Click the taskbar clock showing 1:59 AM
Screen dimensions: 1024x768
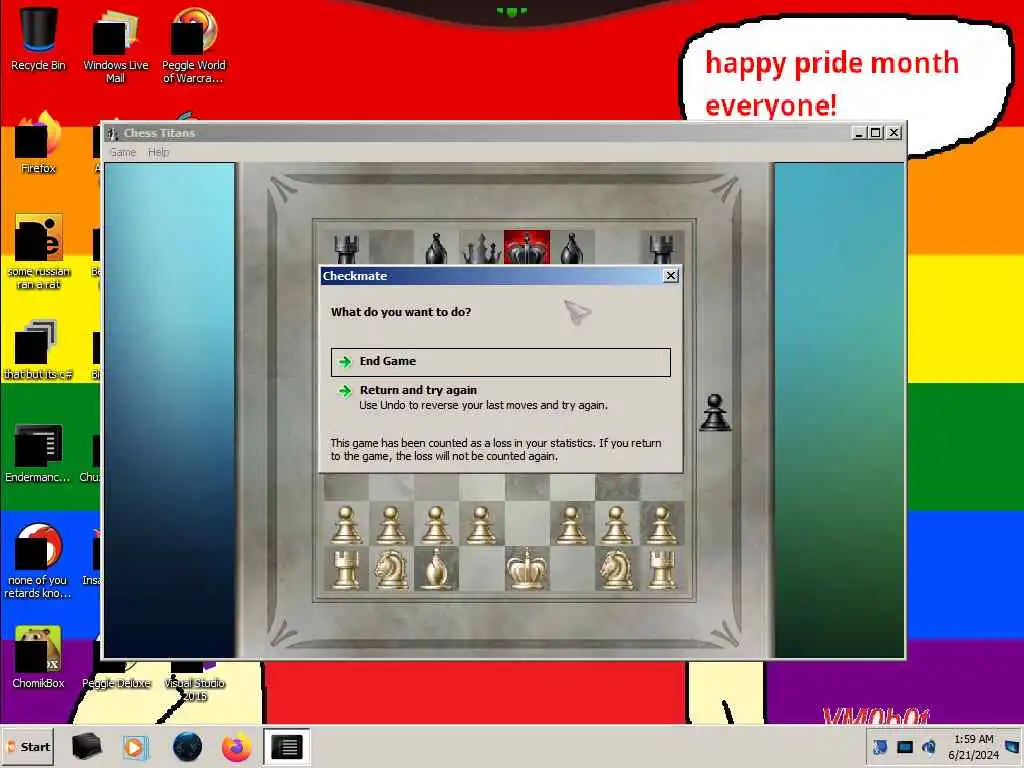tap(973, 747)
